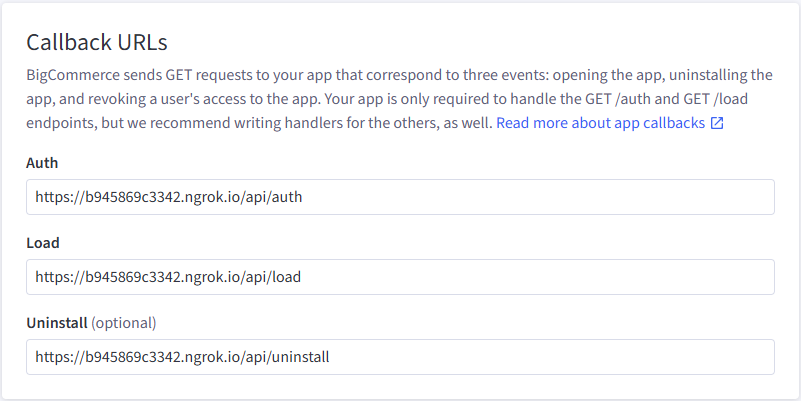This screenshot has height=401, width=801.
Task: Click the (optional) text beside Uninstall
Action: click(x=124, y=323)
